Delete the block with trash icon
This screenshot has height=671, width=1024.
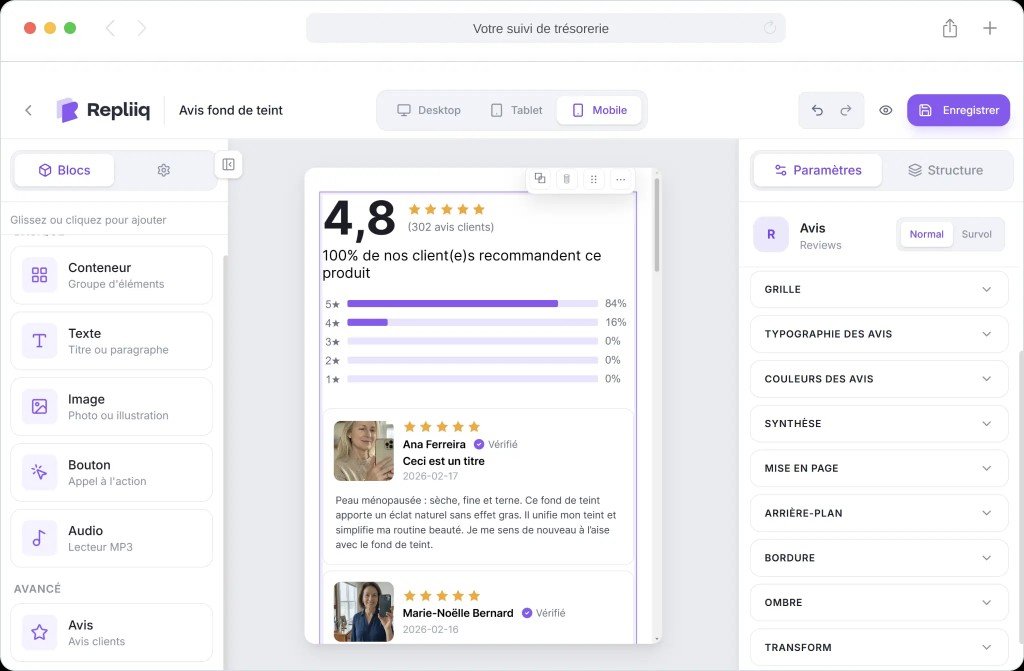[x=566, y=179]
